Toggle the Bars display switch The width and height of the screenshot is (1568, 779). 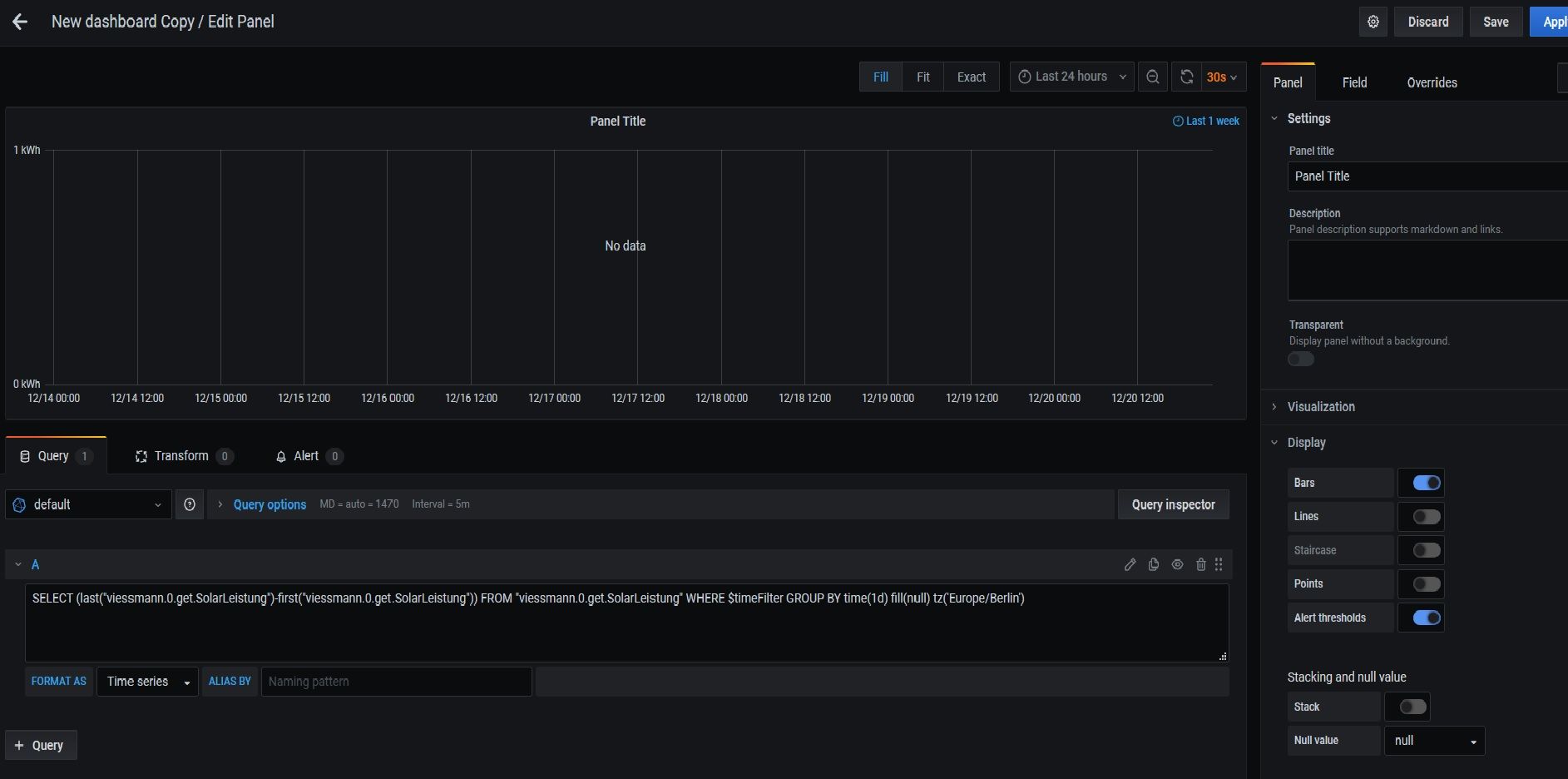[1426, 483]
